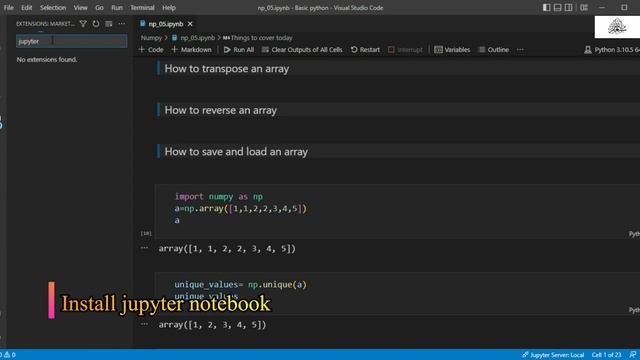Click the a=np.array code line
640x360 pixels.
(x=240, y=209)
